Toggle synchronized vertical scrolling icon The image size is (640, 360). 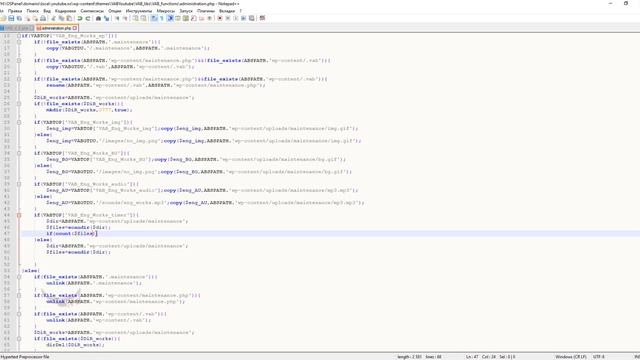point(136,18)
